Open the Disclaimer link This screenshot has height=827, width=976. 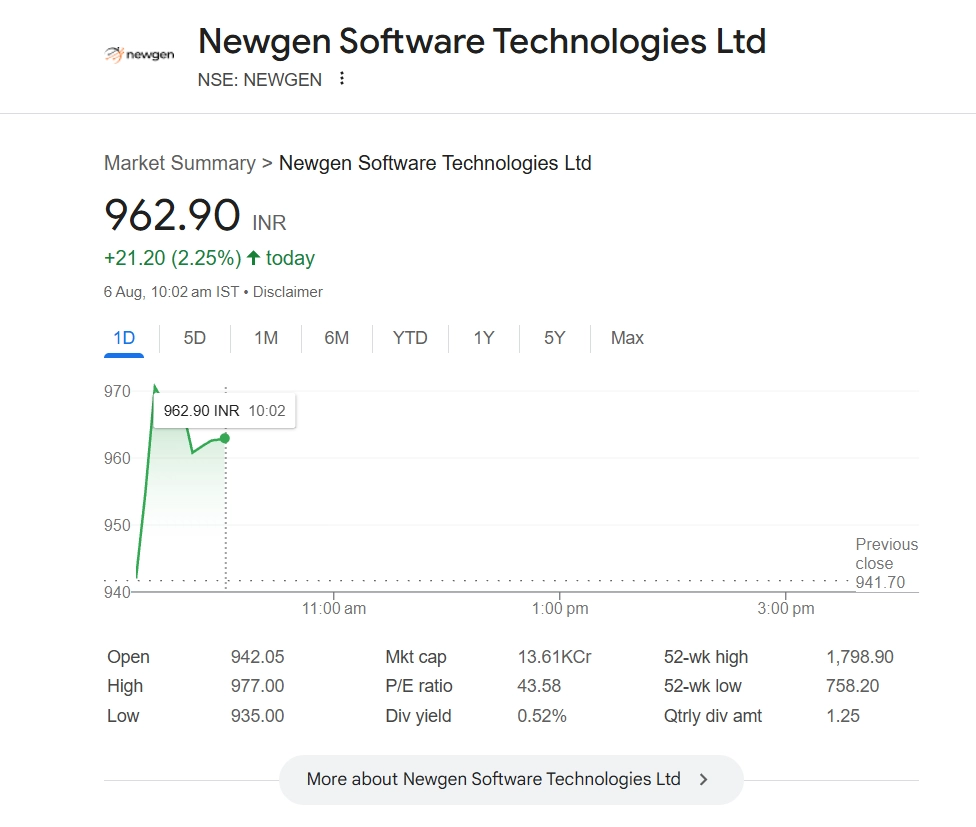pos(288,292)
